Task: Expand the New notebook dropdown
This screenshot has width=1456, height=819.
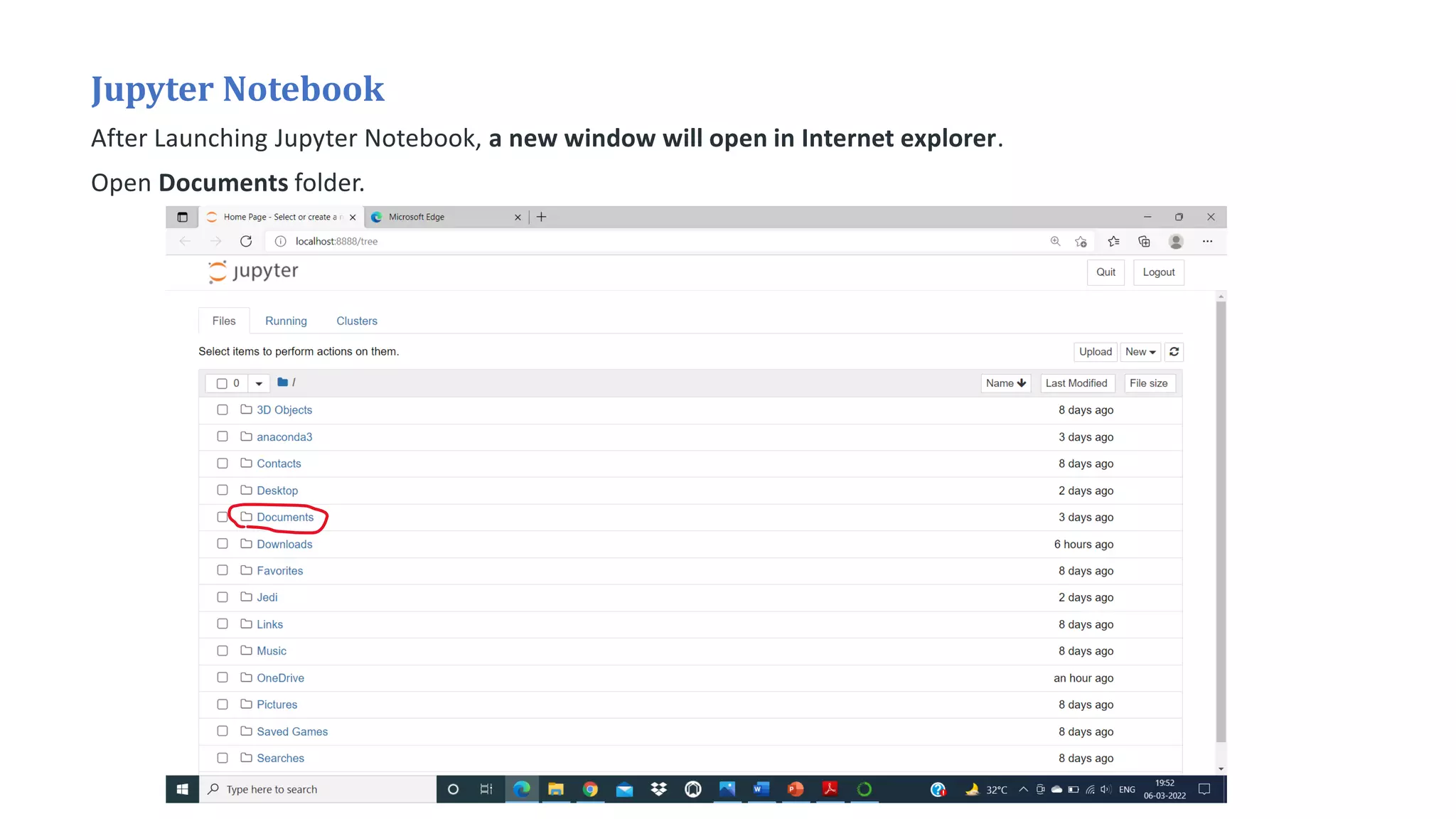Action: coord(1140,352)
